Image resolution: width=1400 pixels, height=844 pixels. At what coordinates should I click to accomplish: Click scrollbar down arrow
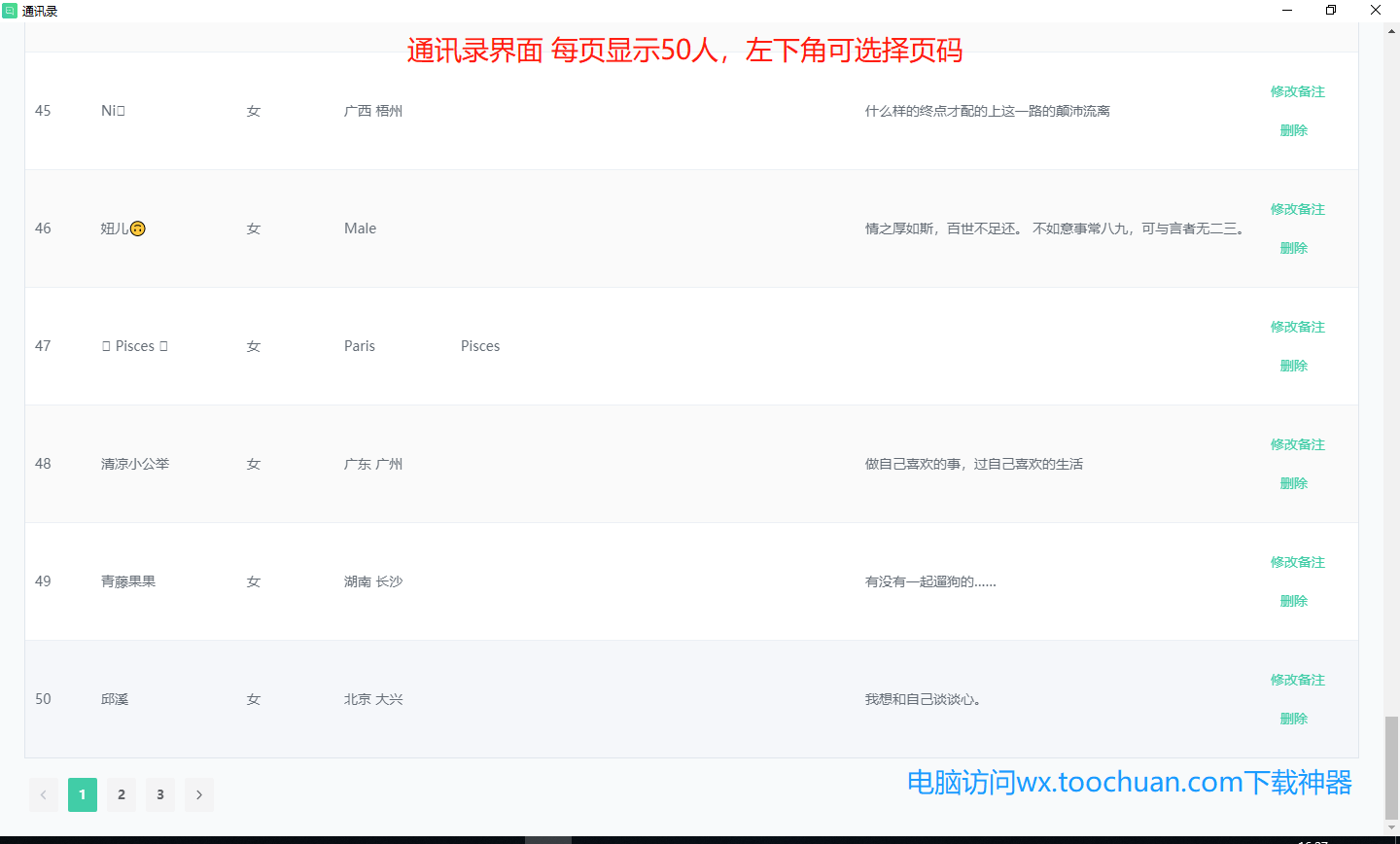[1391, 827]
